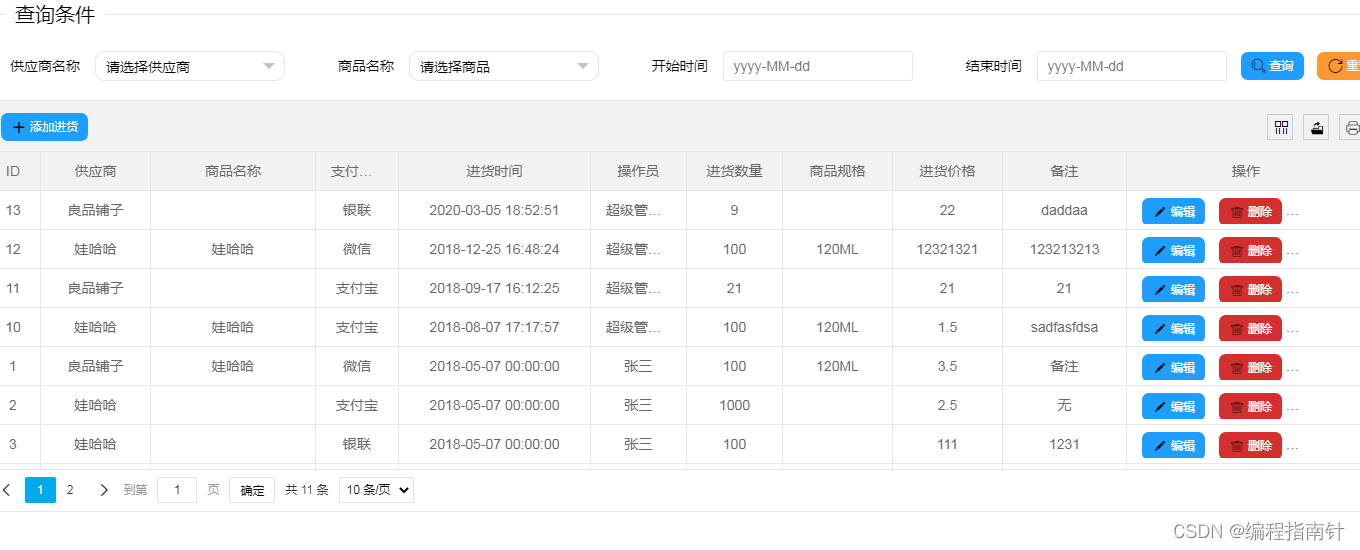Screen dimensions: 1360x550
Task: Open the 请选择供应商 supplier dropdown
Action: (x=190, y=66)
